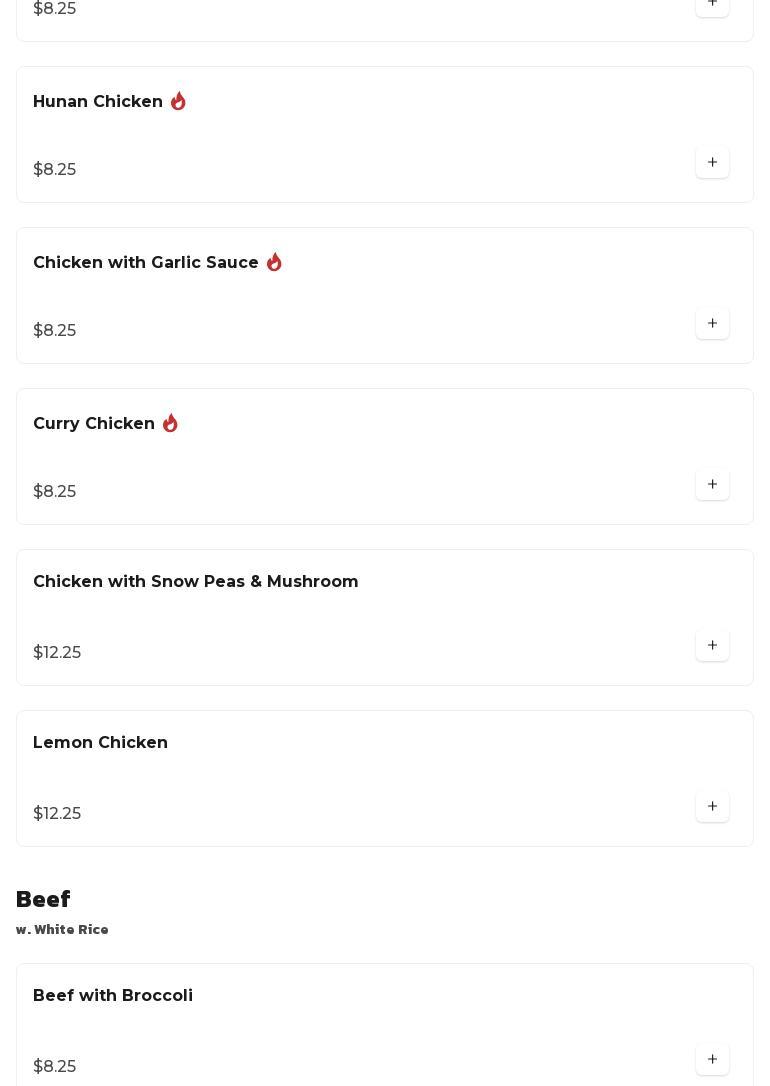
Task: Click the Beef with Broccoli title
Action: click(x=113, y=996)
